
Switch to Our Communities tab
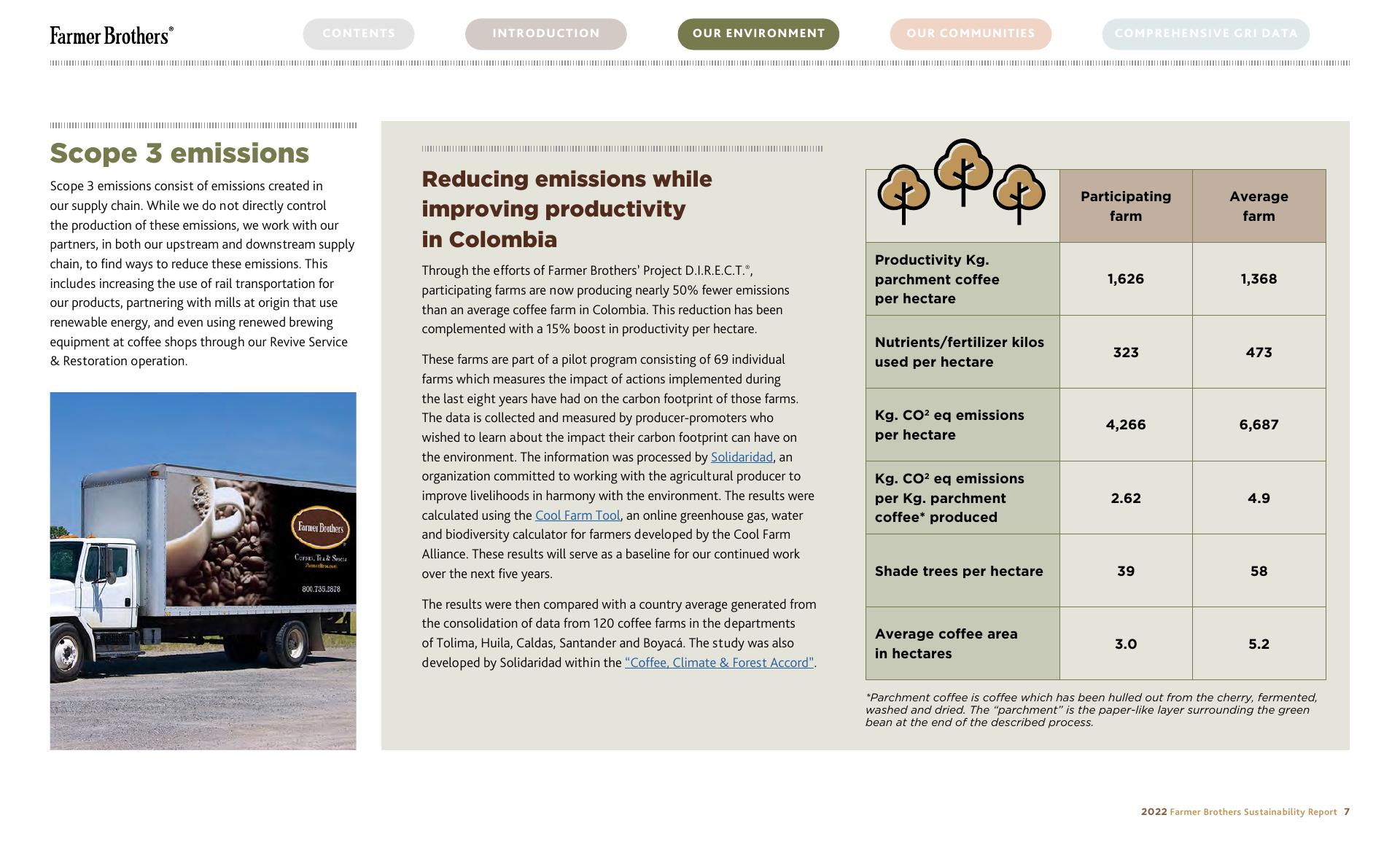[970, 34]
